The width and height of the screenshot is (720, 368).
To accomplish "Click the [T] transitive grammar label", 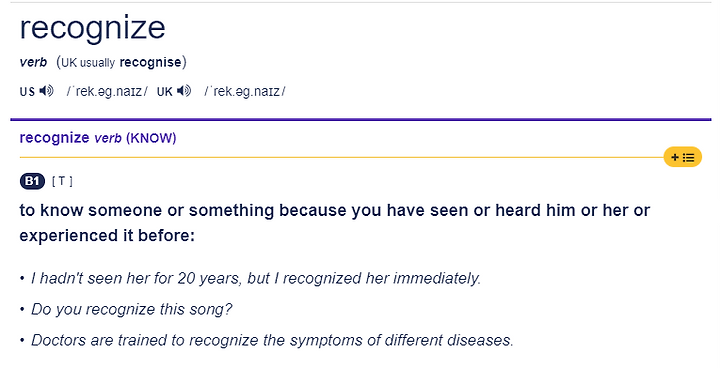I will (62, 181).
